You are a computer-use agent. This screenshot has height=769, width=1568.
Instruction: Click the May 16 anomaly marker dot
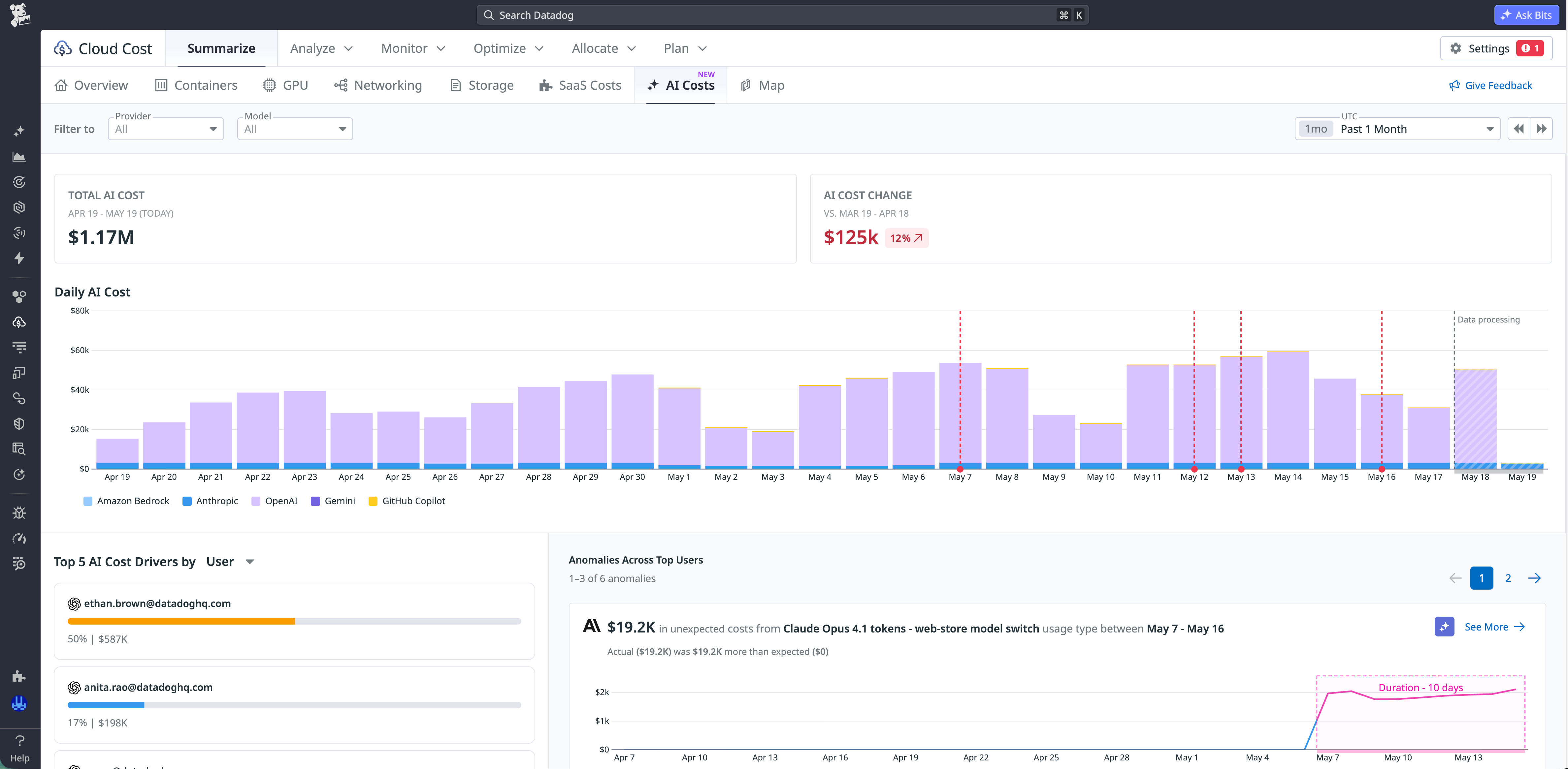click(1381, 469)
